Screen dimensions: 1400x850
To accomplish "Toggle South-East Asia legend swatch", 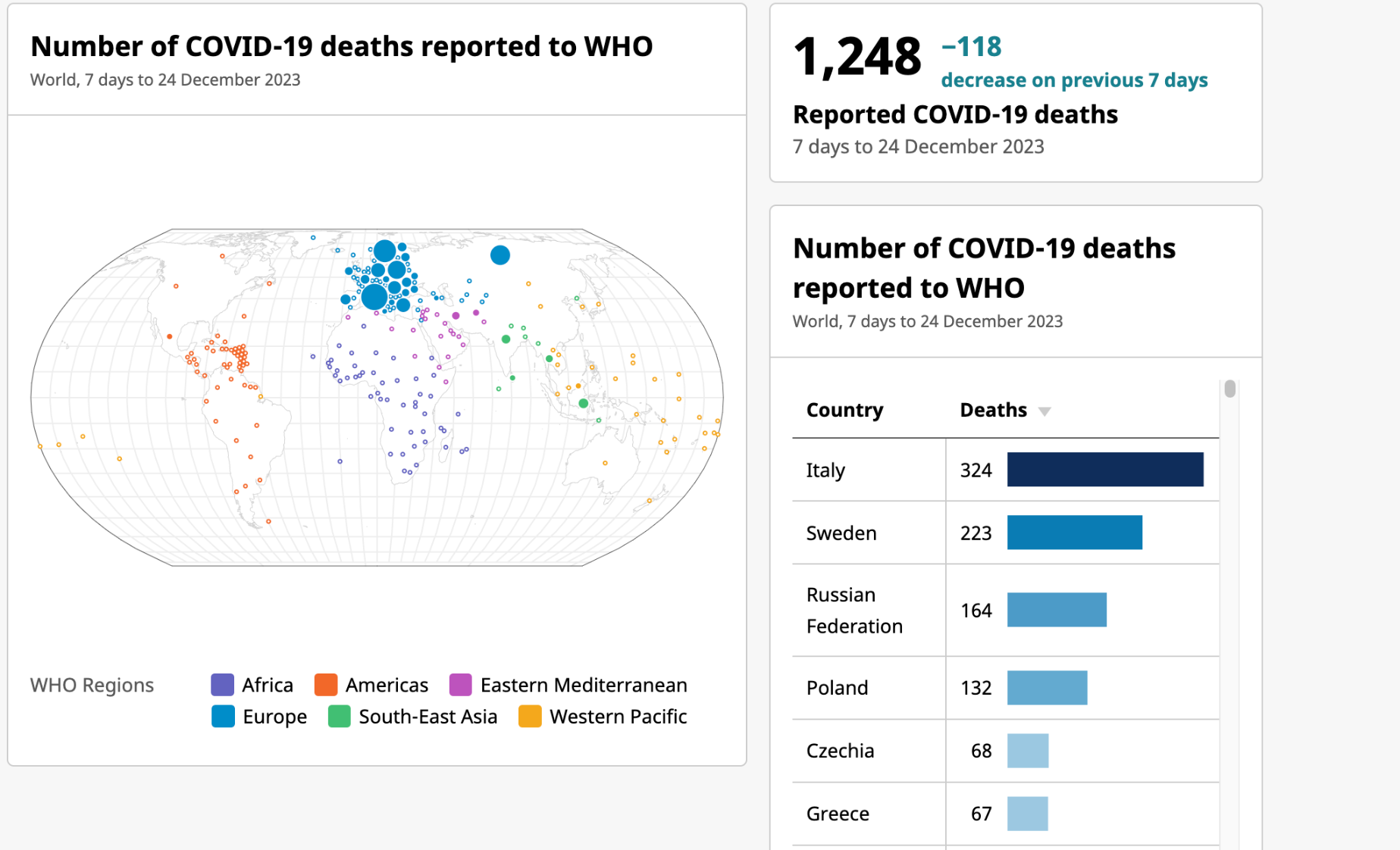I will (x=340, y=717).
